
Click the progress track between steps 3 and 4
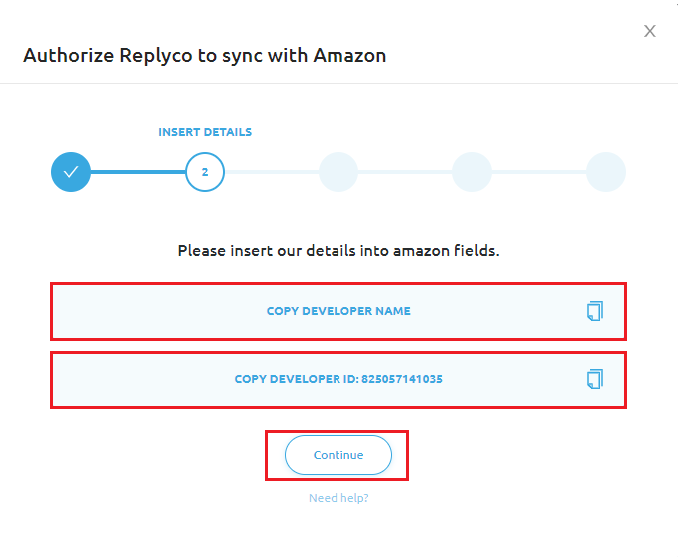coord(405,172)
